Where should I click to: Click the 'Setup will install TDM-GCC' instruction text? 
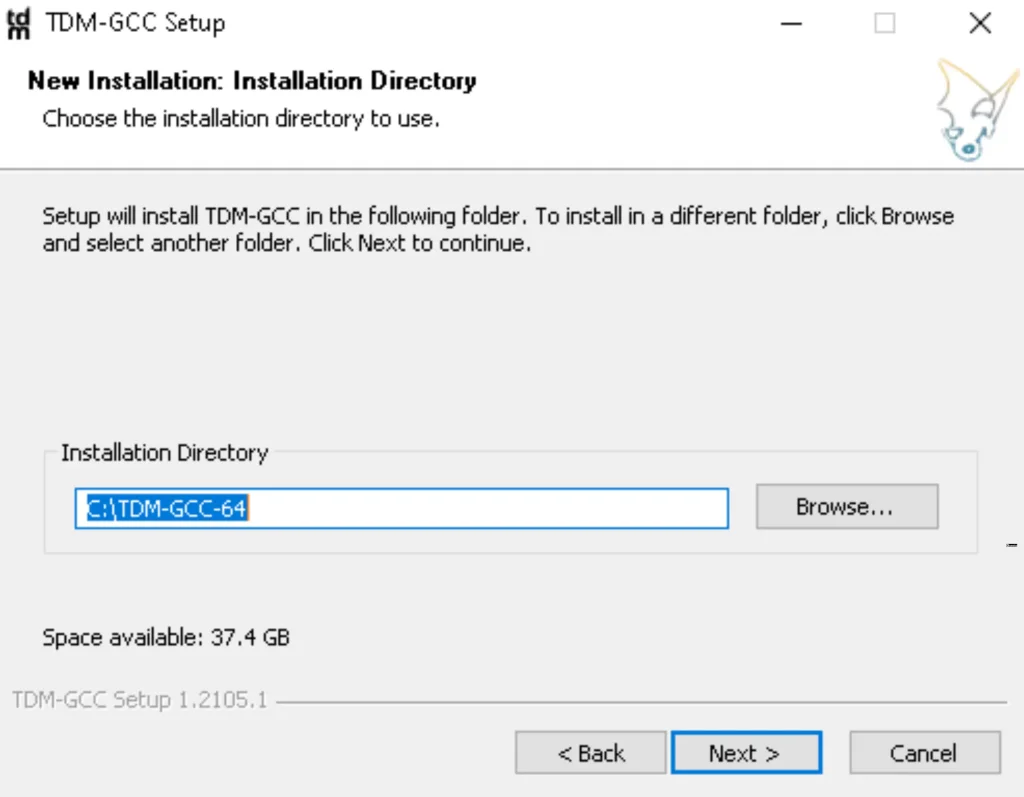[x=498, y=229]
